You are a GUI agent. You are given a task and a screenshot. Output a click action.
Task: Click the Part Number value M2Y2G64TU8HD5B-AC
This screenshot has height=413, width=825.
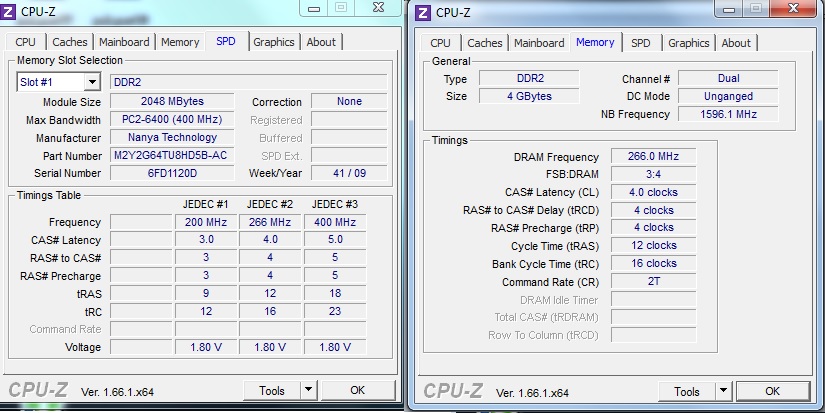(172, 155)
